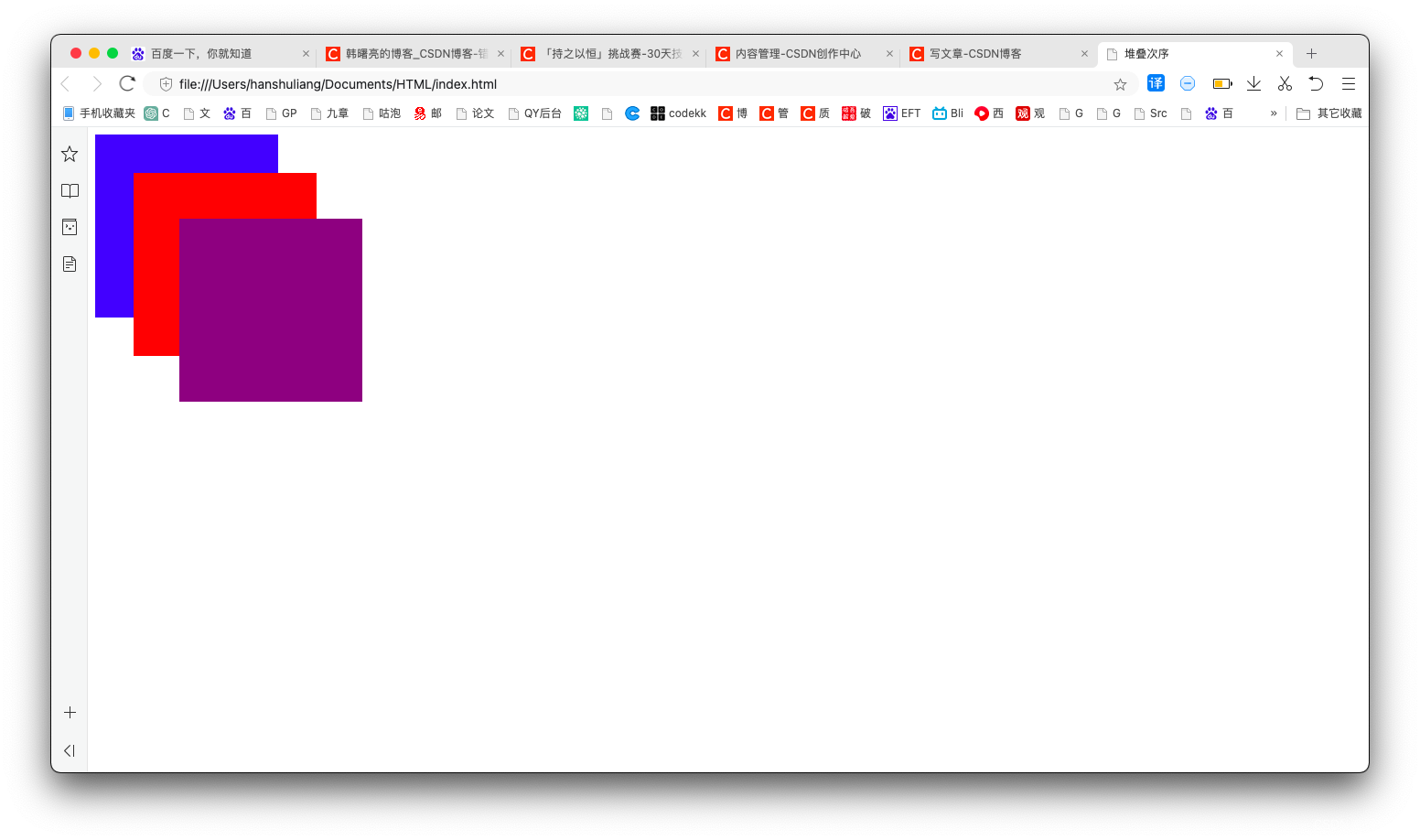Viewport: 1420px width, 840px height.
Task: Bookmark this page with the address bar star
Action: coord(1120,84)
